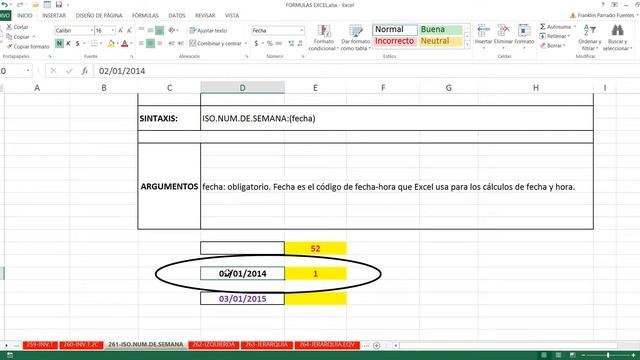Open the INSERTAR ribbon tab
640x360 pixels.
54,16
